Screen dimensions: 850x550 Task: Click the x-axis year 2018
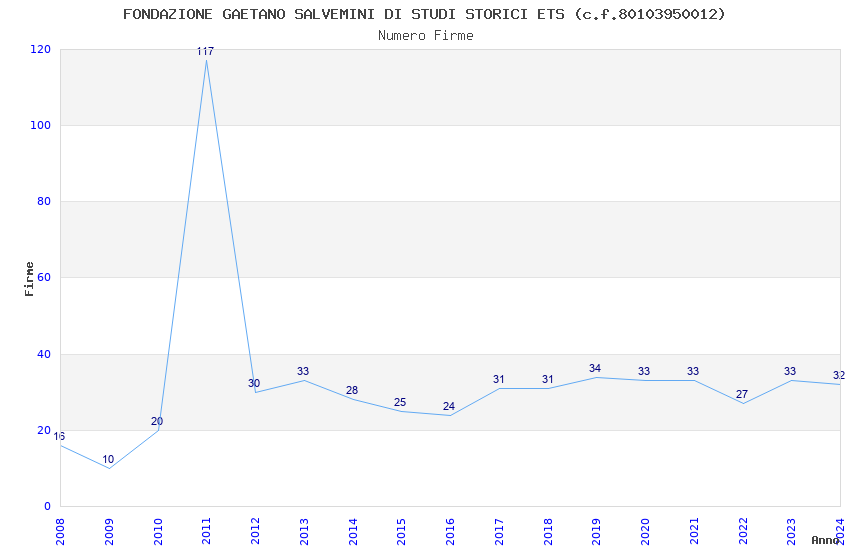click(x=548, y=531)
